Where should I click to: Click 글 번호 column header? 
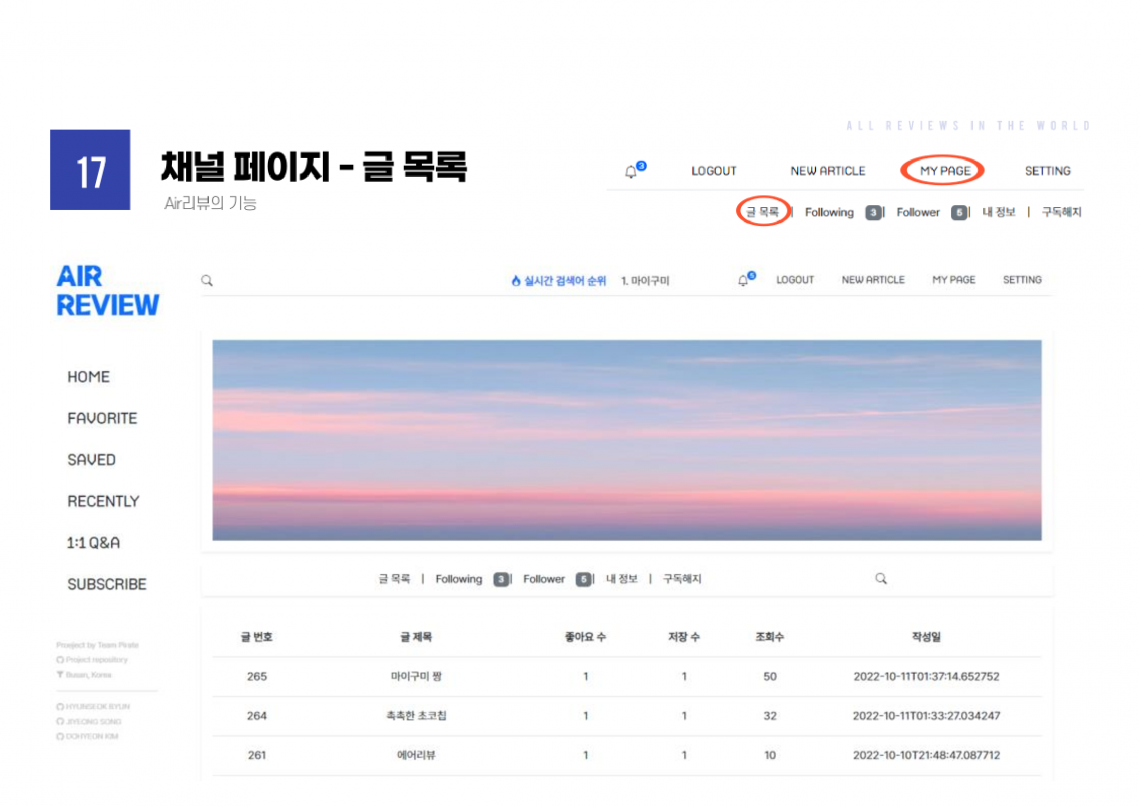pyautogui.click(x=257, y=637)
